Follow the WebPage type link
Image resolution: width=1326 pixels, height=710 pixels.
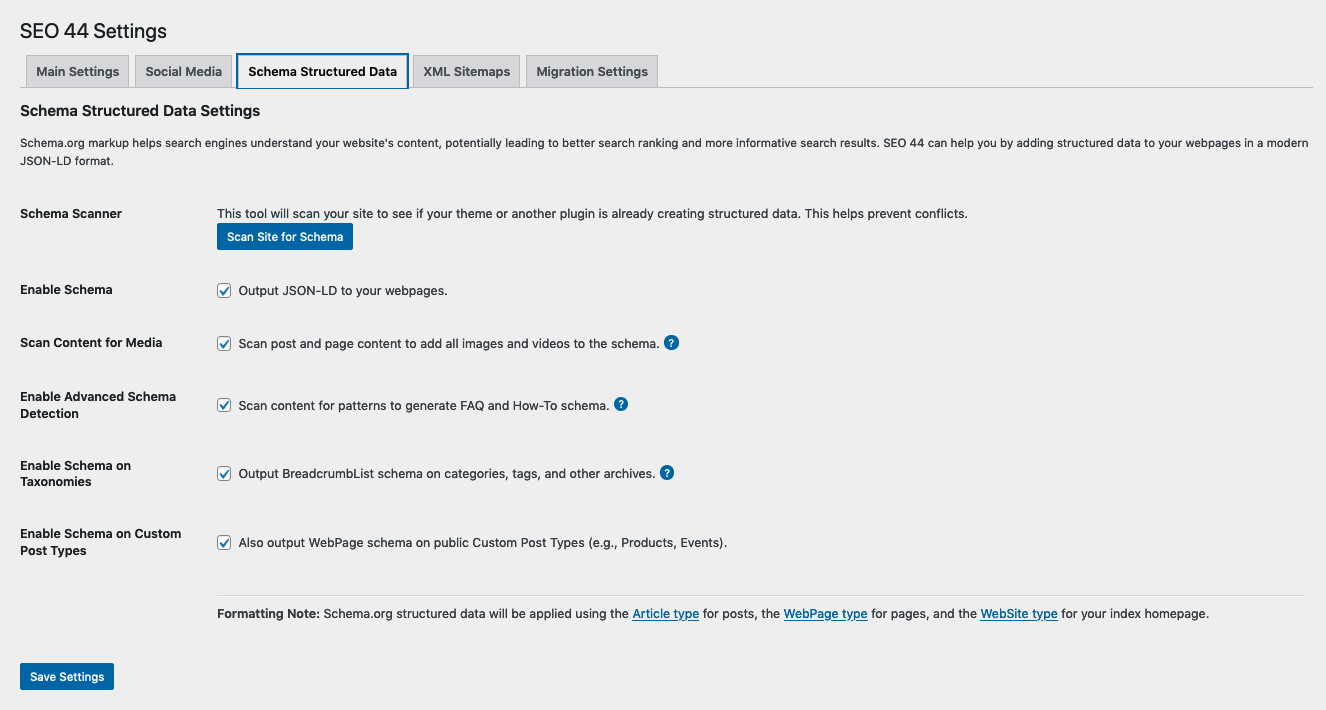pyautogui.click(x=825, y=613)
